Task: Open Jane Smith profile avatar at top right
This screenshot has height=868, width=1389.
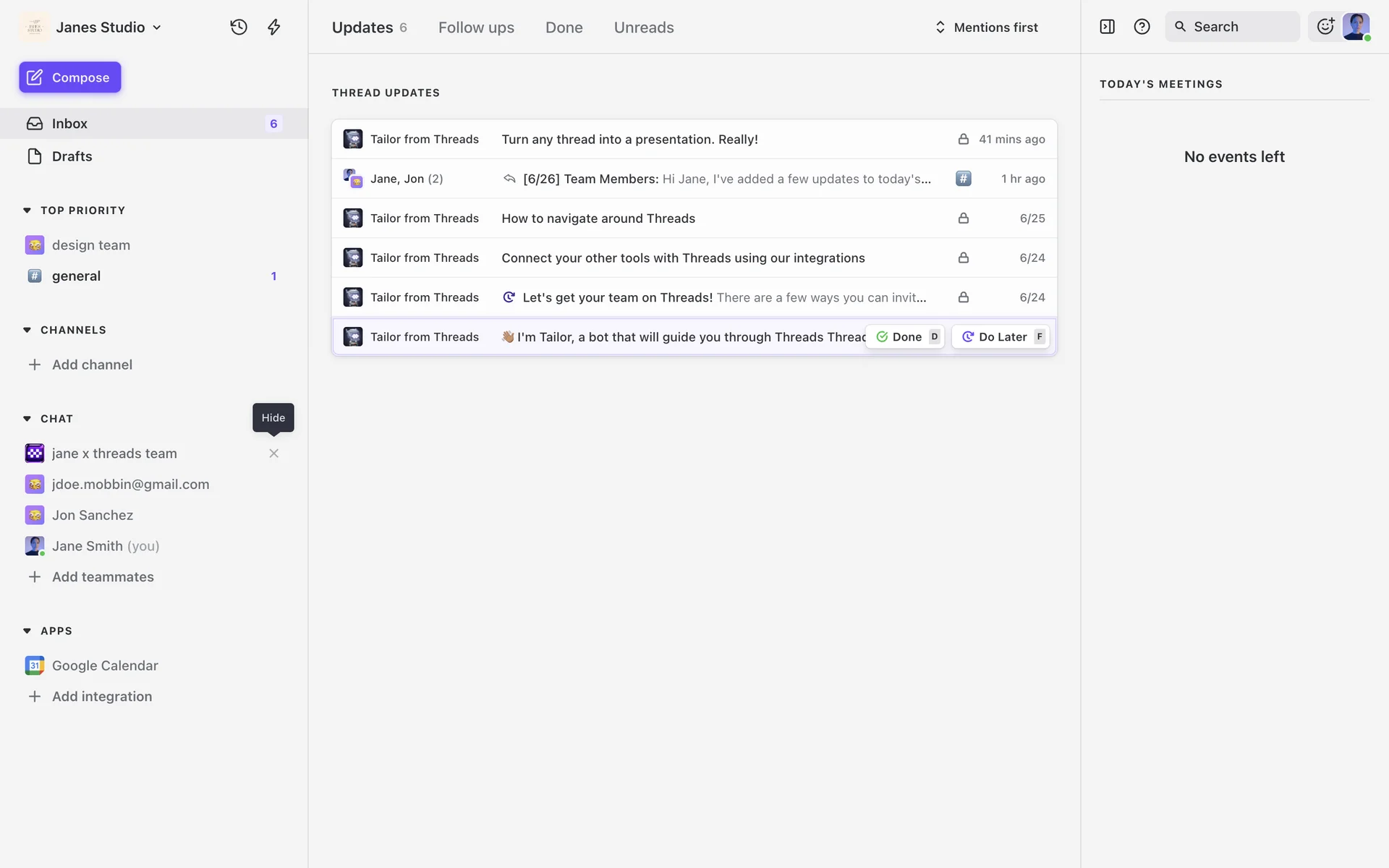Action: point(1356,27)
